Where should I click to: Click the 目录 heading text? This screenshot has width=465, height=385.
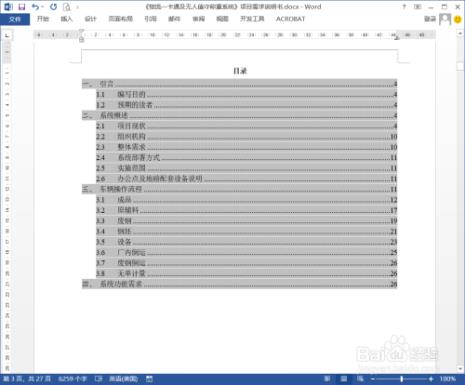tap(240, 71)
